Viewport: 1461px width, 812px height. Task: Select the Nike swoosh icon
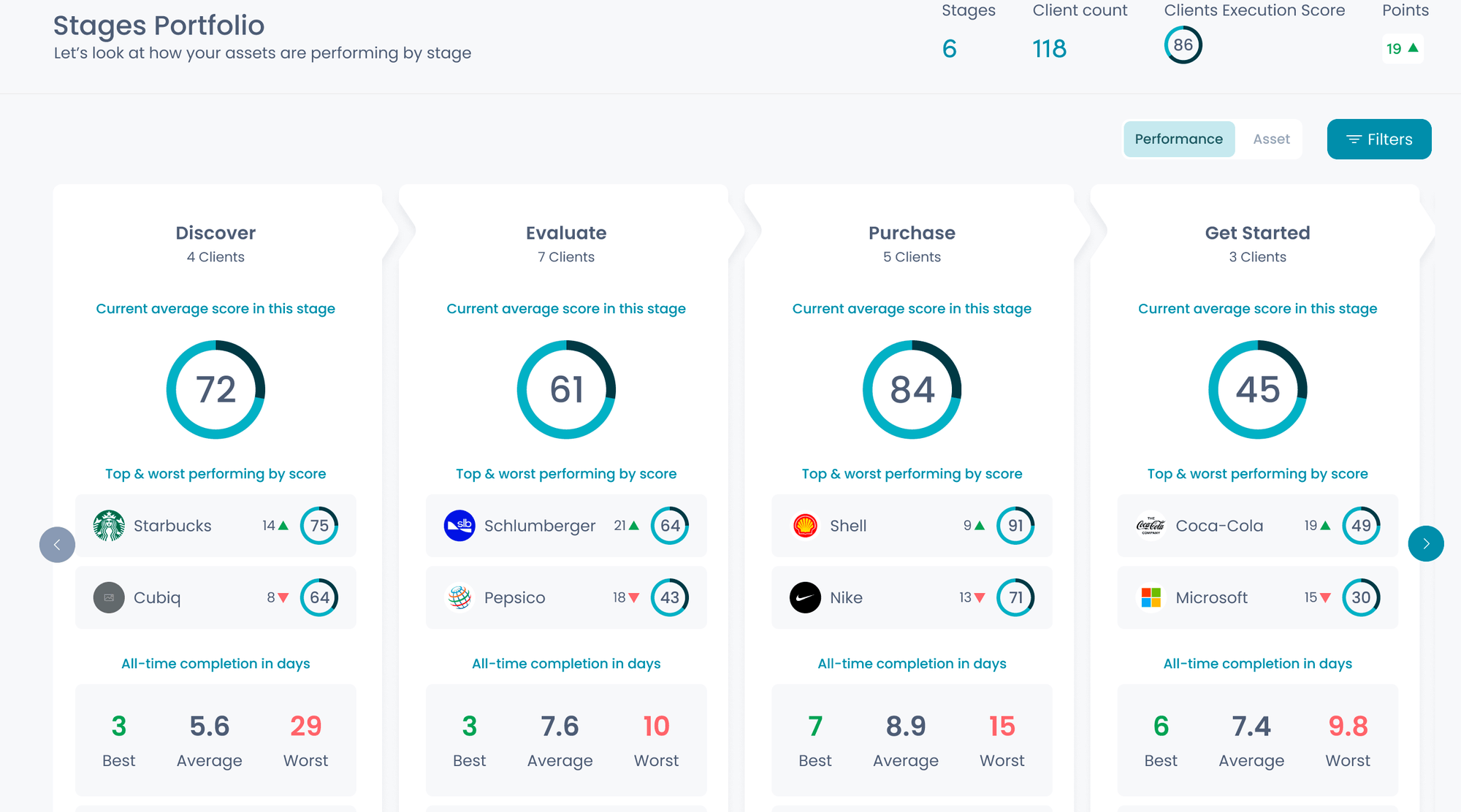click(x=805, y=597)
